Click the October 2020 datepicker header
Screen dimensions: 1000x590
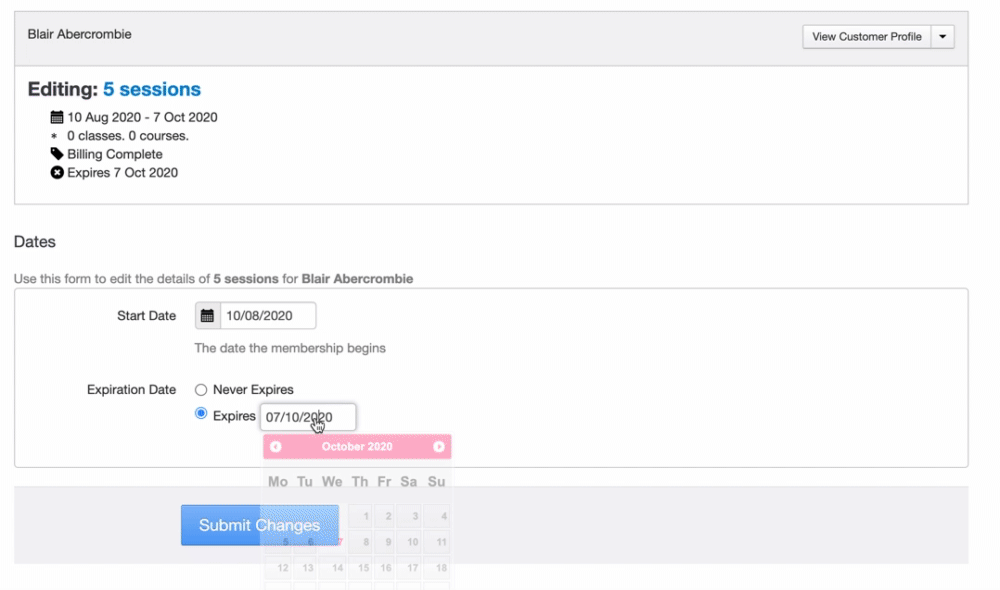click(x=357, y=447)
